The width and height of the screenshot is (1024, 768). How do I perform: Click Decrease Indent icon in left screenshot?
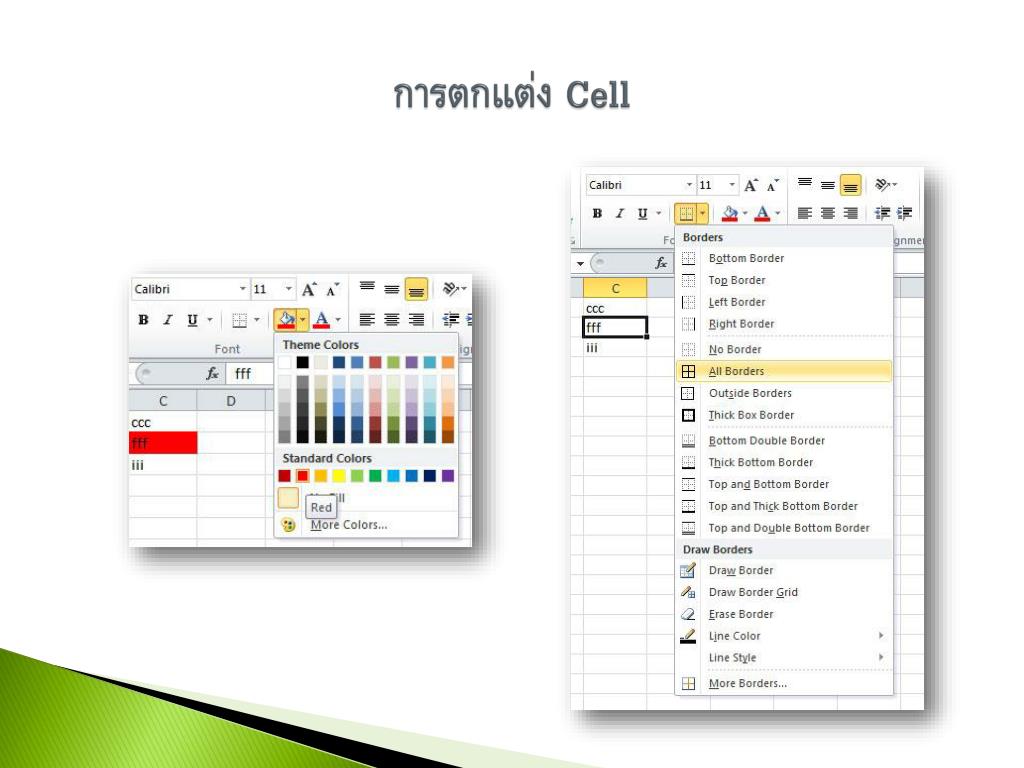451,319
